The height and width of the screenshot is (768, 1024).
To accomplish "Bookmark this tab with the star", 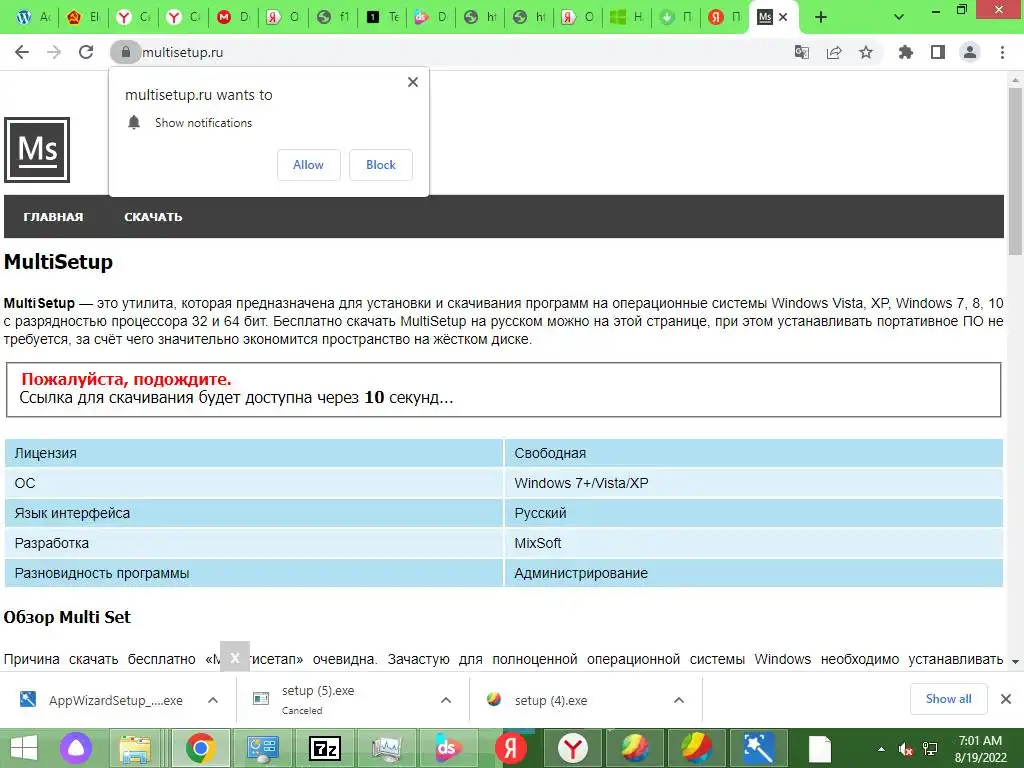I will 866,52.
